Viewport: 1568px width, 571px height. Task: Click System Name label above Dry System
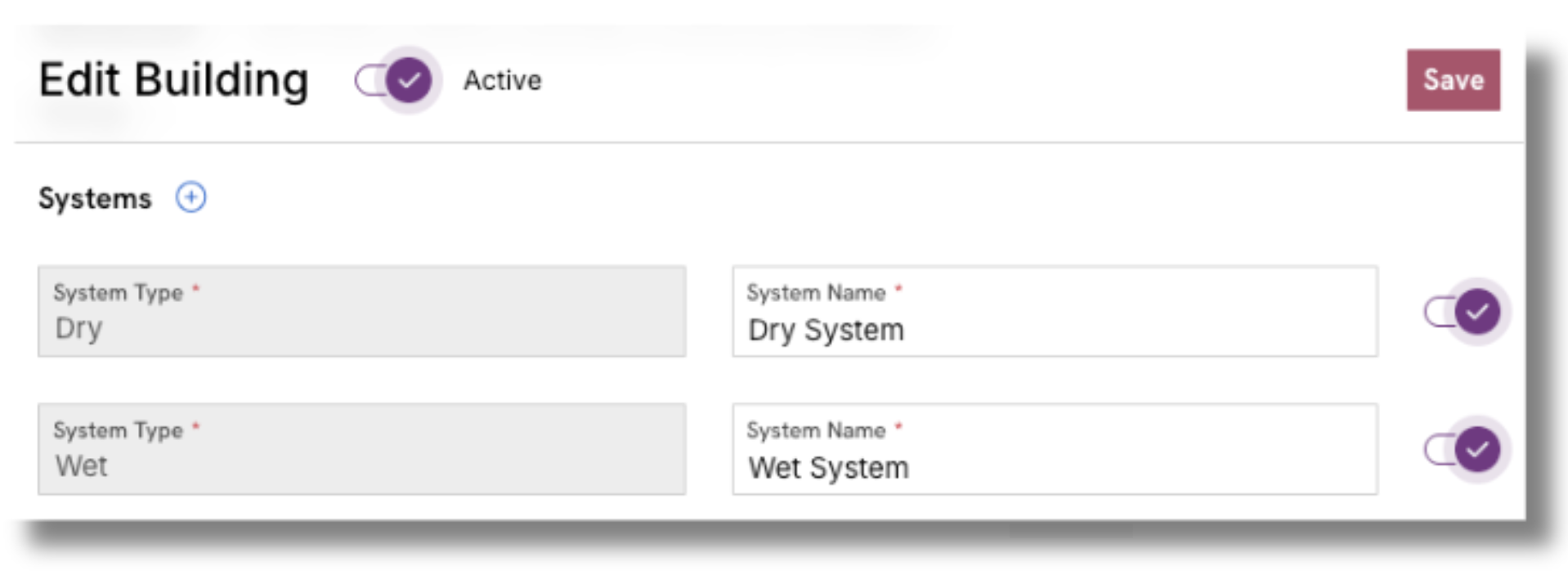pos(816,292)
